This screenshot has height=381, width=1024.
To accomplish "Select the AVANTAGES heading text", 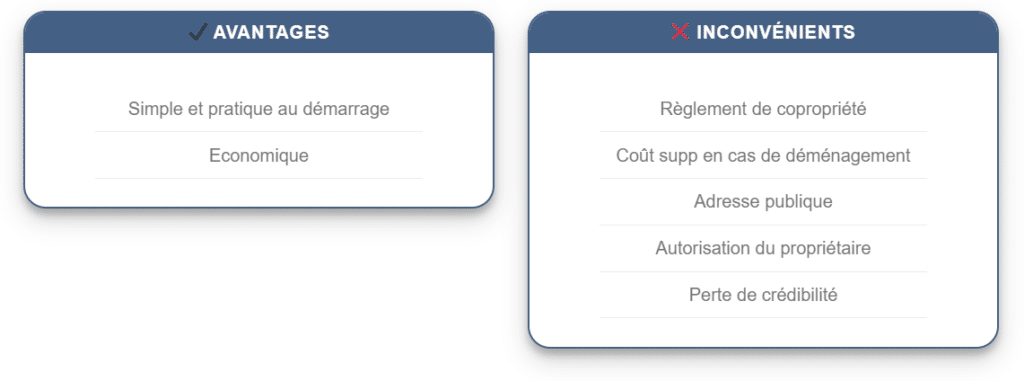I will point(271,33).
